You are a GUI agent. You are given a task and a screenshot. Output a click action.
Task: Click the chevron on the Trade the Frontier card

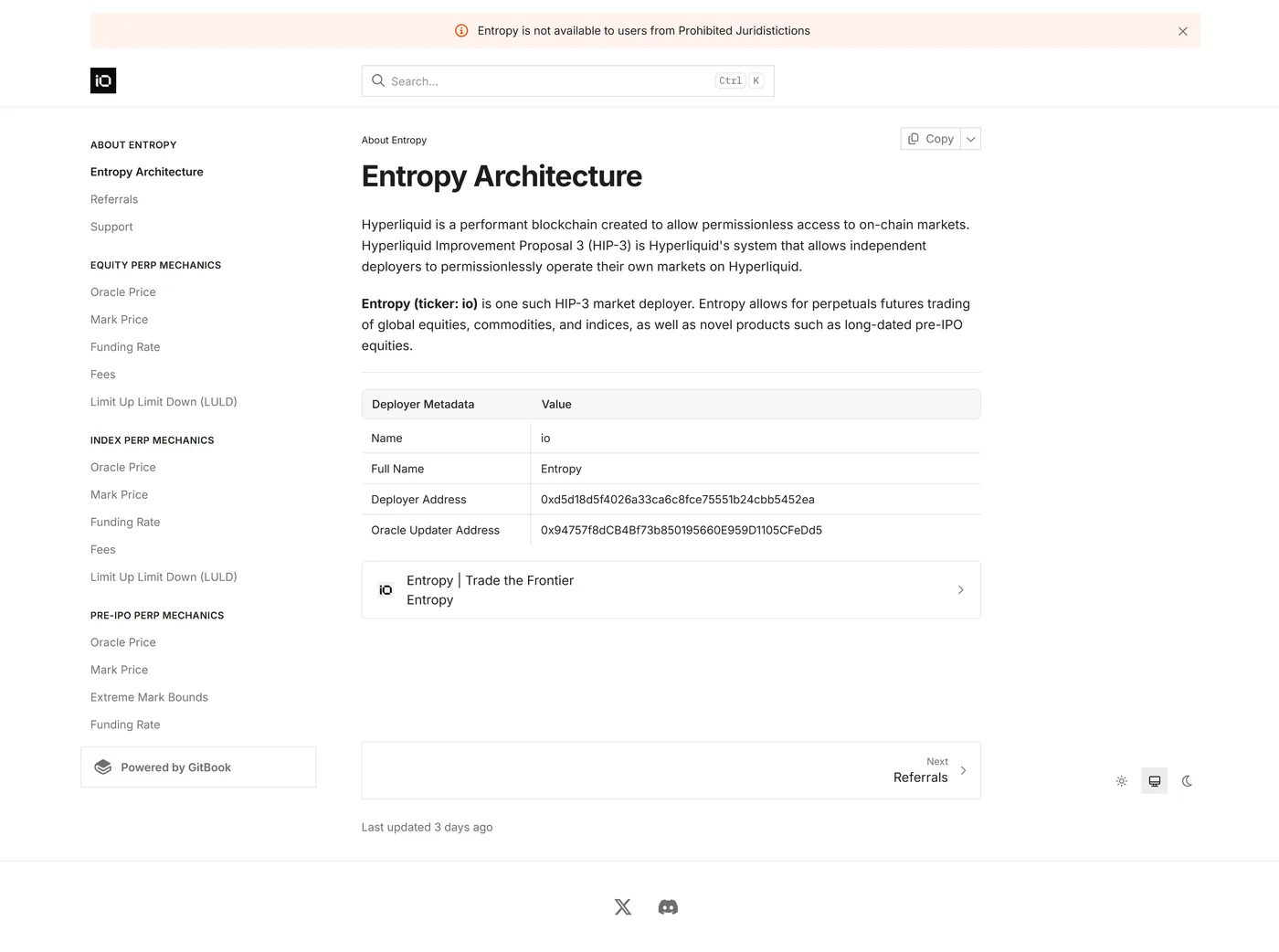pyautogui.click(x=960, y=590)
